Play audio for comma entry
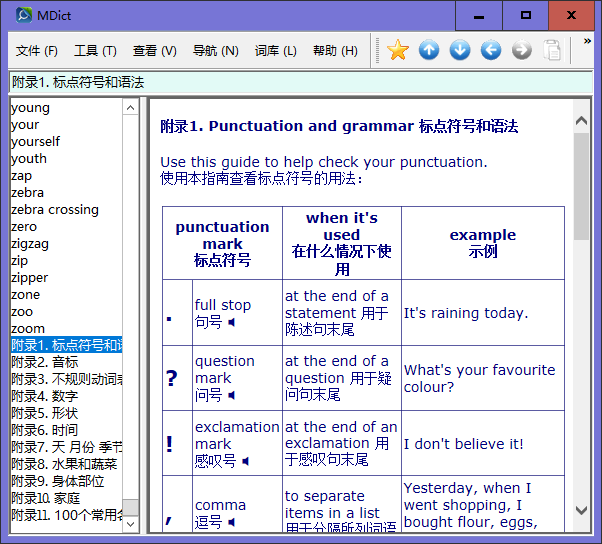The height and width of the screenshot is (544, 602). point(232,522)
